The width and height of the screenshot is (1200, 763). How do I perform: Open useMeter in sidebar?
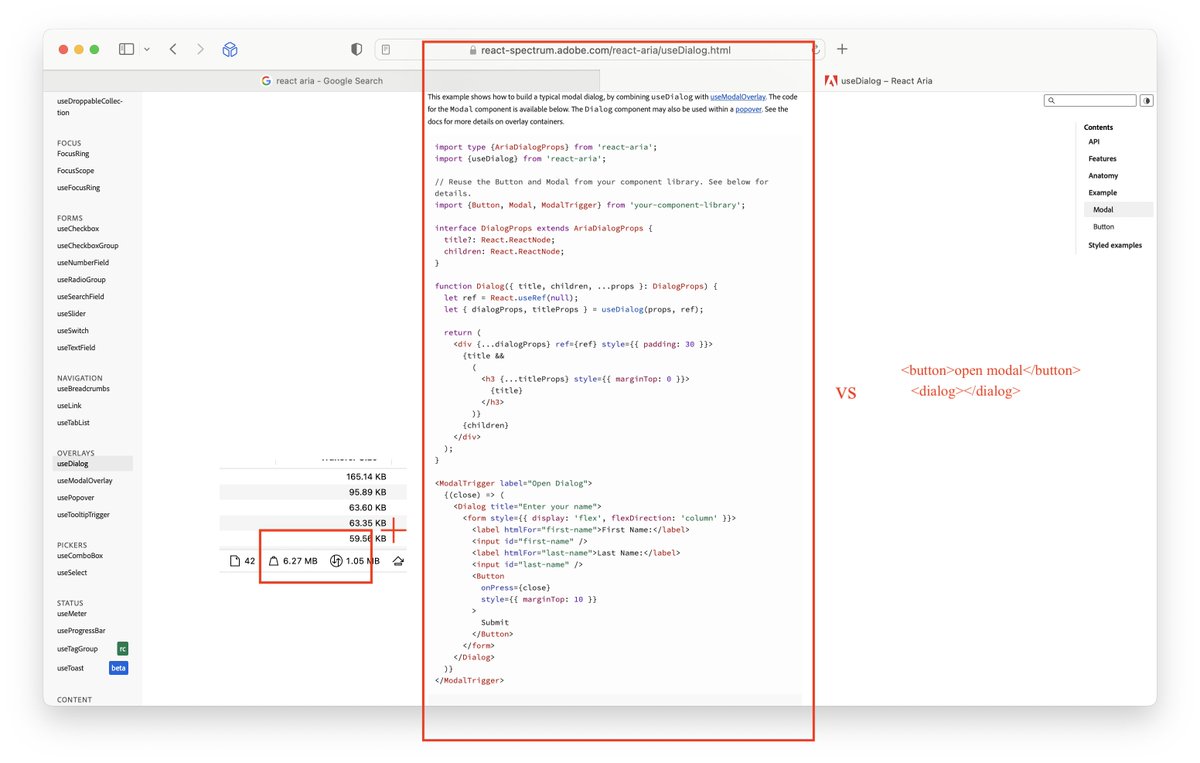[x=72, y=614]
